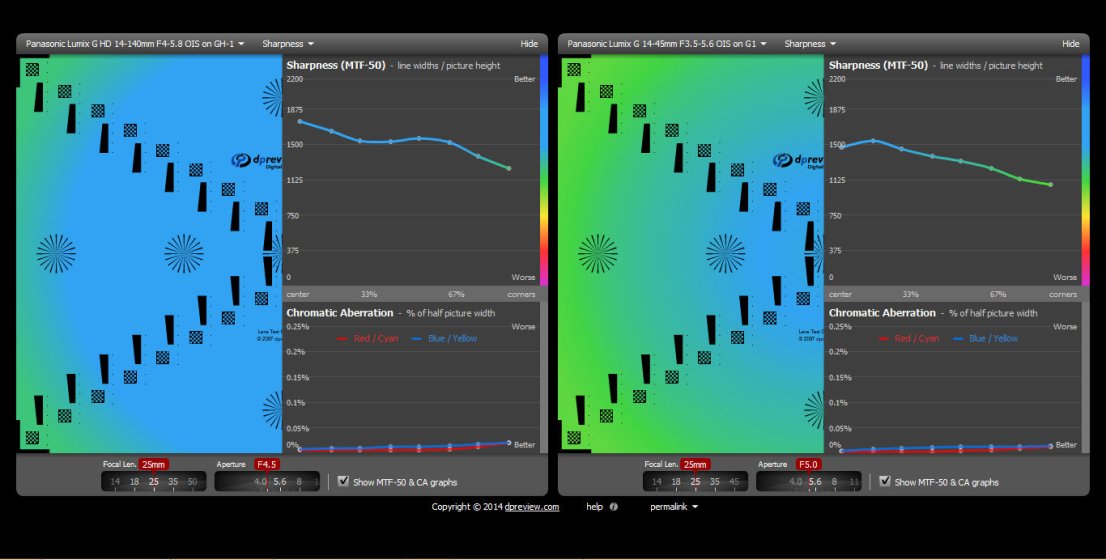The image size is (1106, 560).
Task: Open the 14-45mm lens selector in right panel
Action: tap(667, 44)
